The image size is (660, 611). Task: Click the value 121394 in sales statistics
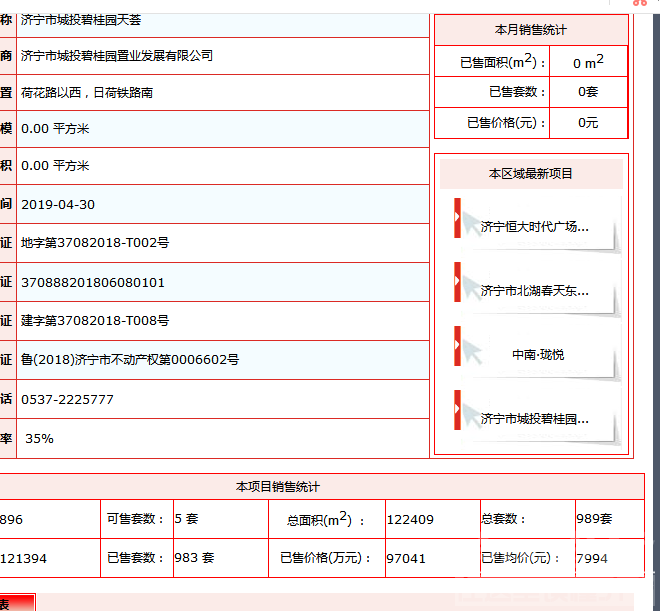coord(24,559)
